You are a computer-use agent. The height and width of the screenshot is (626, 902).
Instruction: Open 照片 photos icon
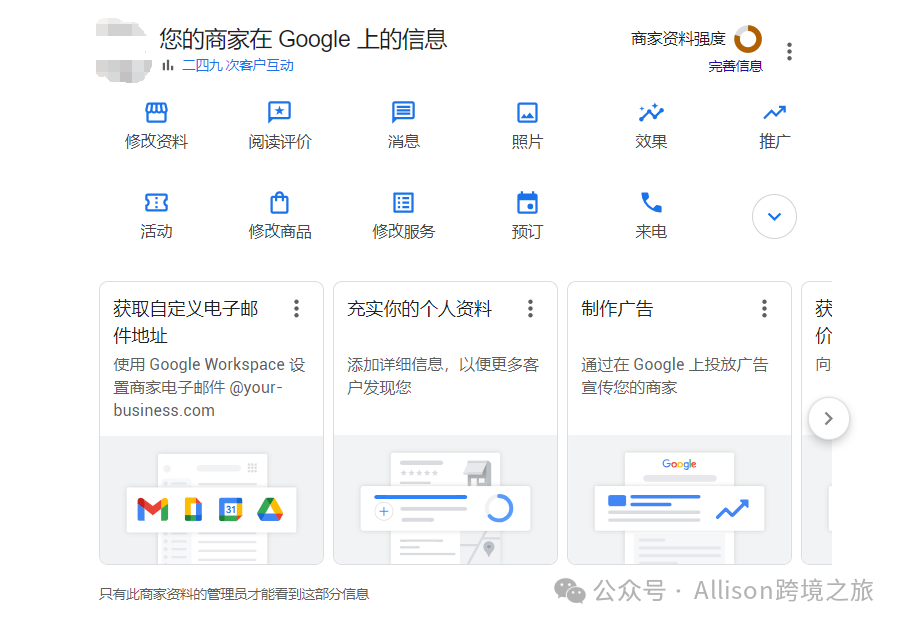527,113
